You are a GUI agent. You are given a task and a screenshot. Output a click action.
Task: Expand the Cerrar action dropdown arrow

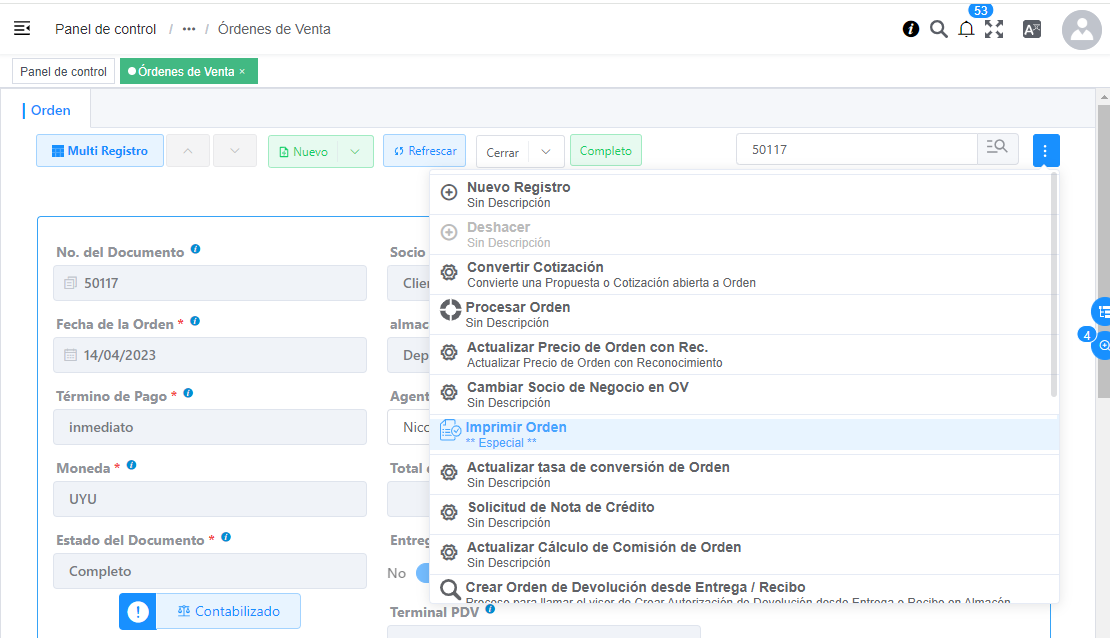pyautogui.click(x=546, y=152)
